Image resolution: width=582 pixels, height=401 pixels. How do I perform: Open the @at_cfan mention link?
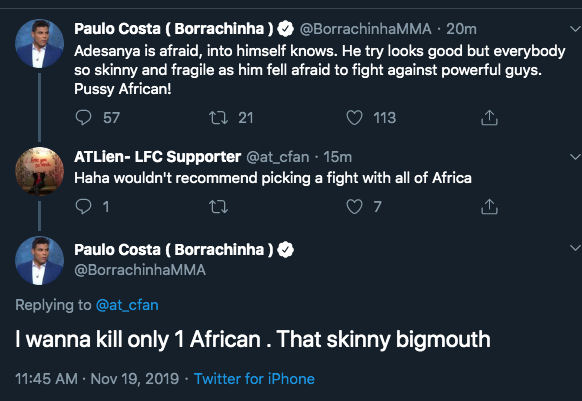127,305
